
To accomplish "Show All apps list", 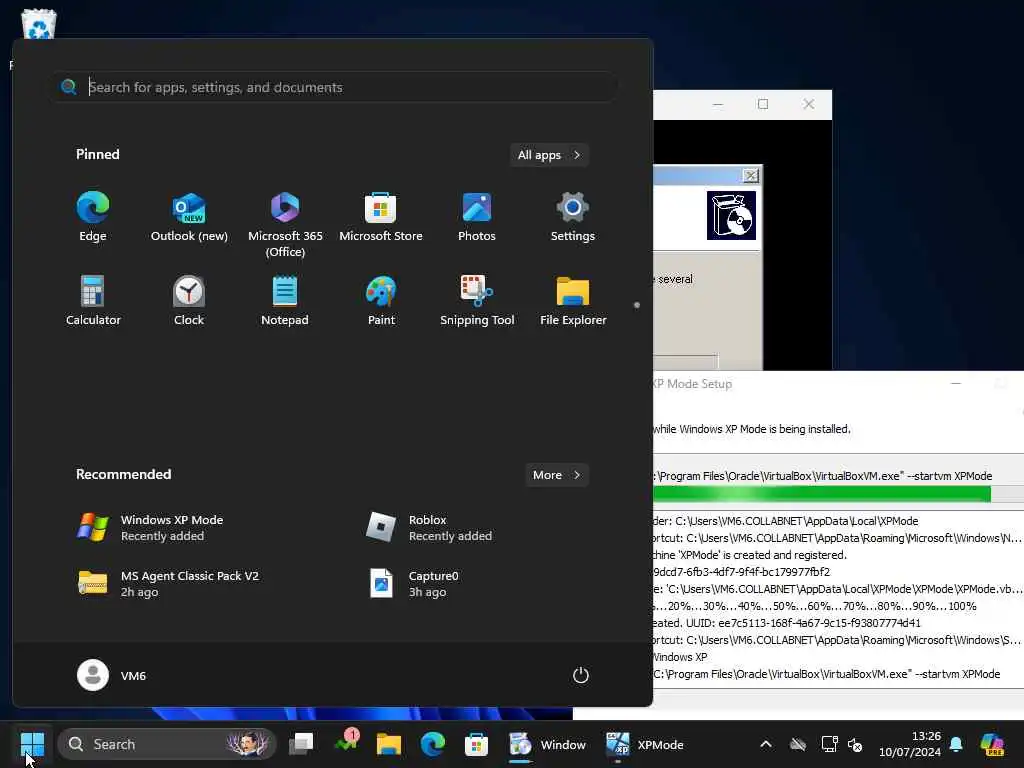I will point(549,155).
